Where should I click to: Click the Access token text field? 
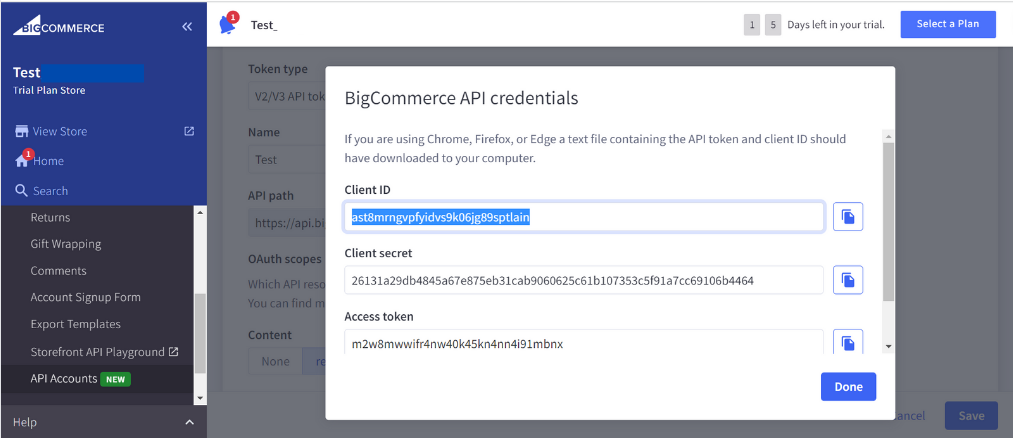point(584,342)
